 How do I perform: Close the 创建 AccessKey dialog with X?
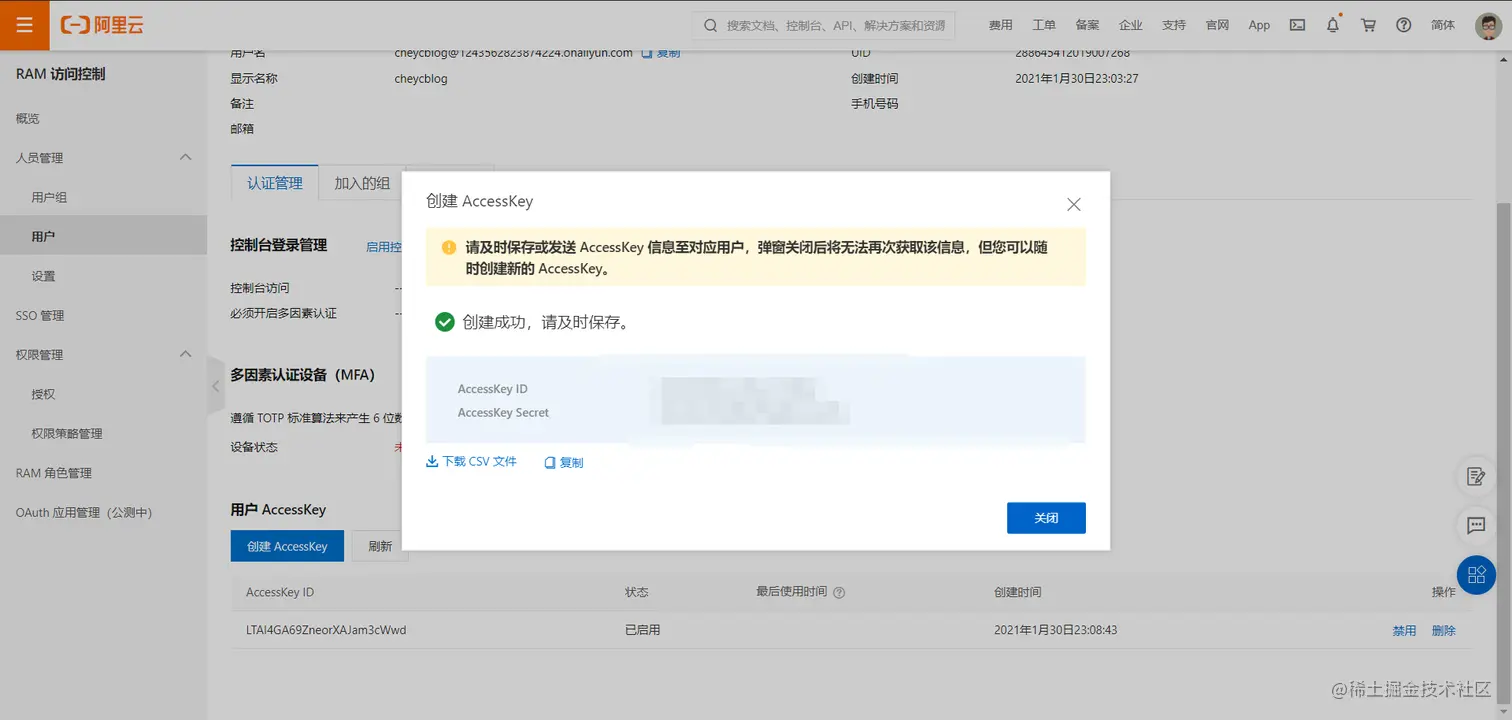point(1074,204)
